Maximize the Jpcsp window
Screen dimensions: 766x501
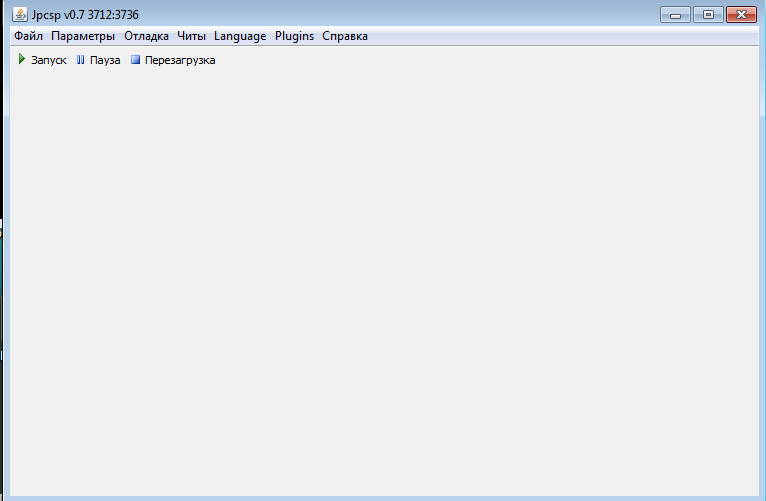(x=708, y=15)
